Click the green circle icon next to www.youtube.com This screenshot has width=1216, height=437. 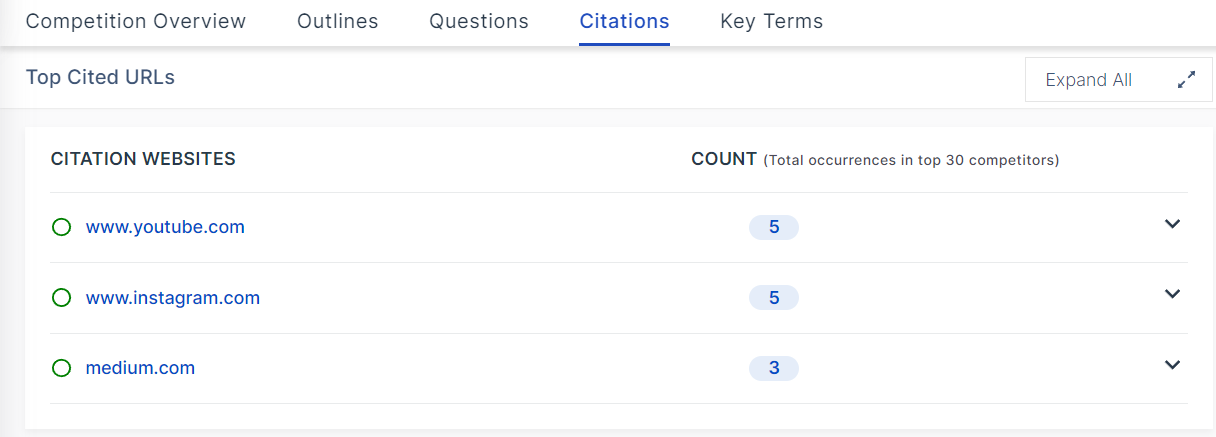coord(61,227)
